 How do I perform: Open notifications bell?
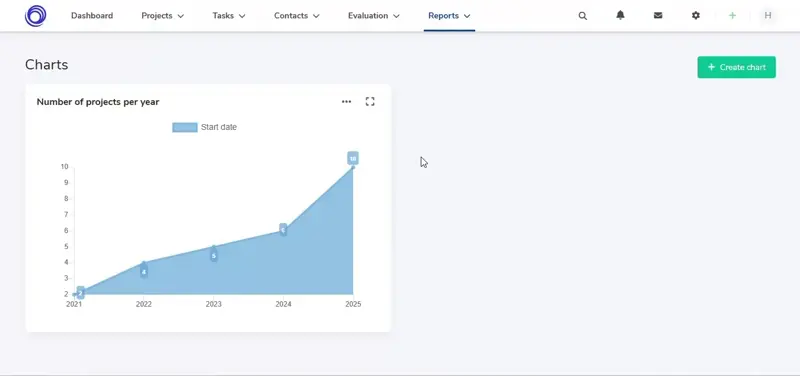click(620, 15)
